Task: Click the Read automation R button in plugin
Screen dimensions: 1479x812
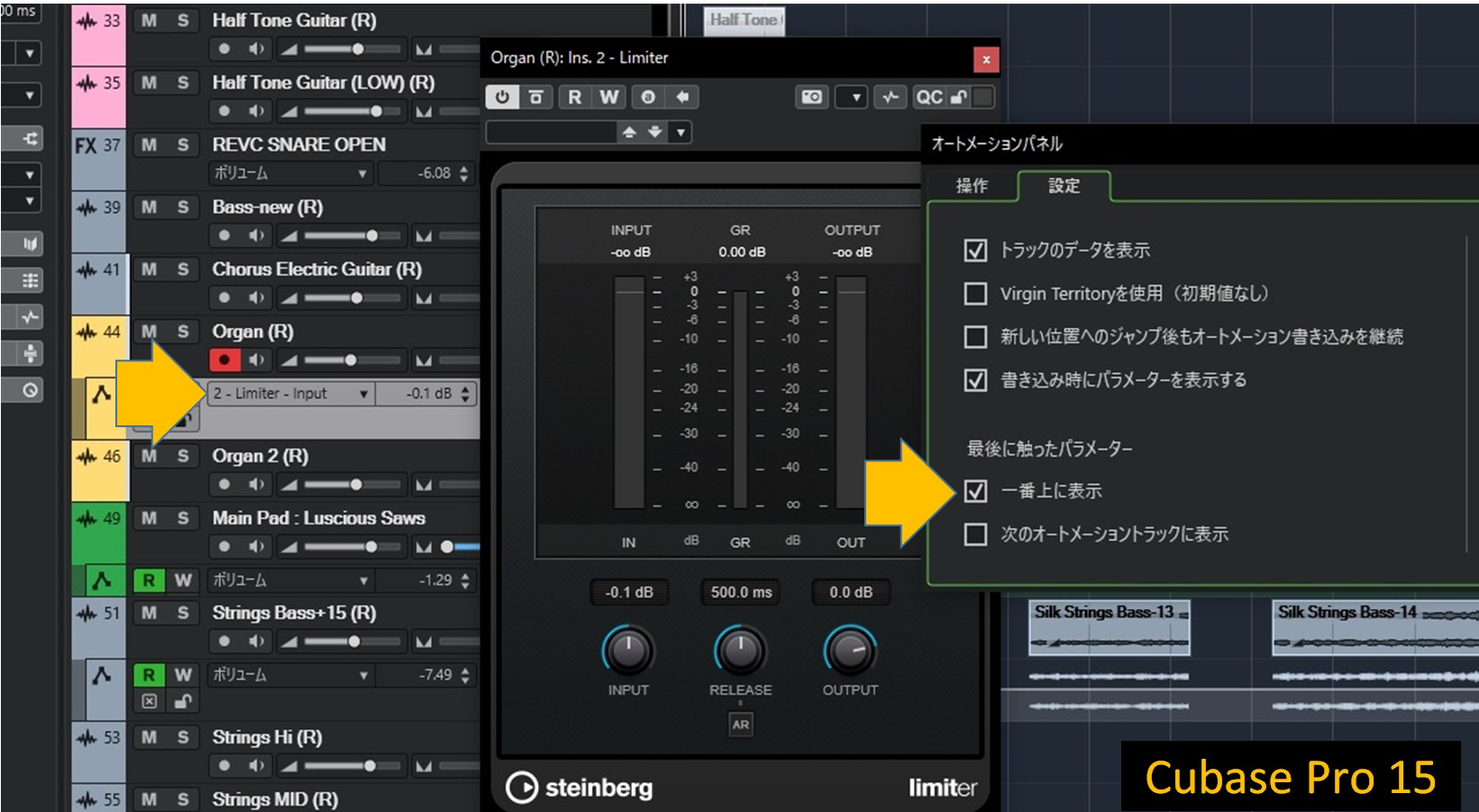Action: coord(574,97)
